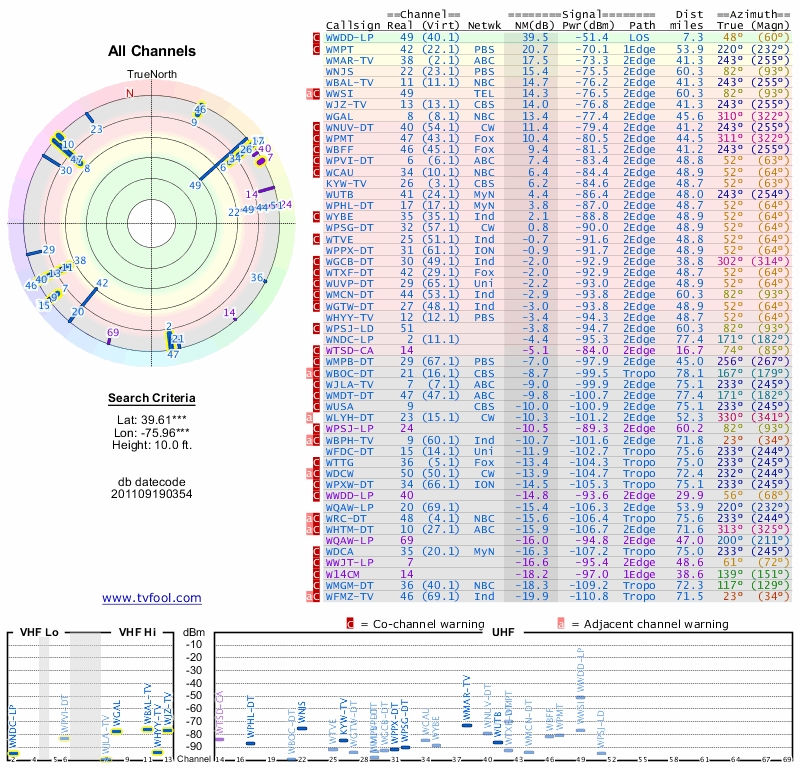The height and width of the screenshot is (768, 800).
Task: Click the 'VHF Hi' chart heading
Action: pyautogui.click(x=137, y=632)
